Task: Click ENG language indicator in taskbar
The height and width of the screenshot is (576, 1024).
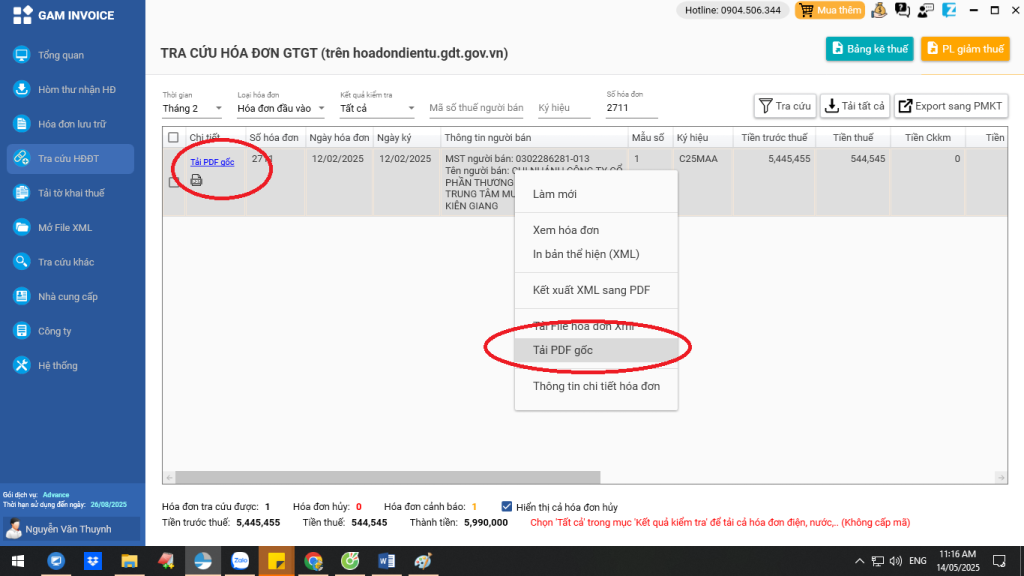Action: pyautogui.click(x=918, y=561)
